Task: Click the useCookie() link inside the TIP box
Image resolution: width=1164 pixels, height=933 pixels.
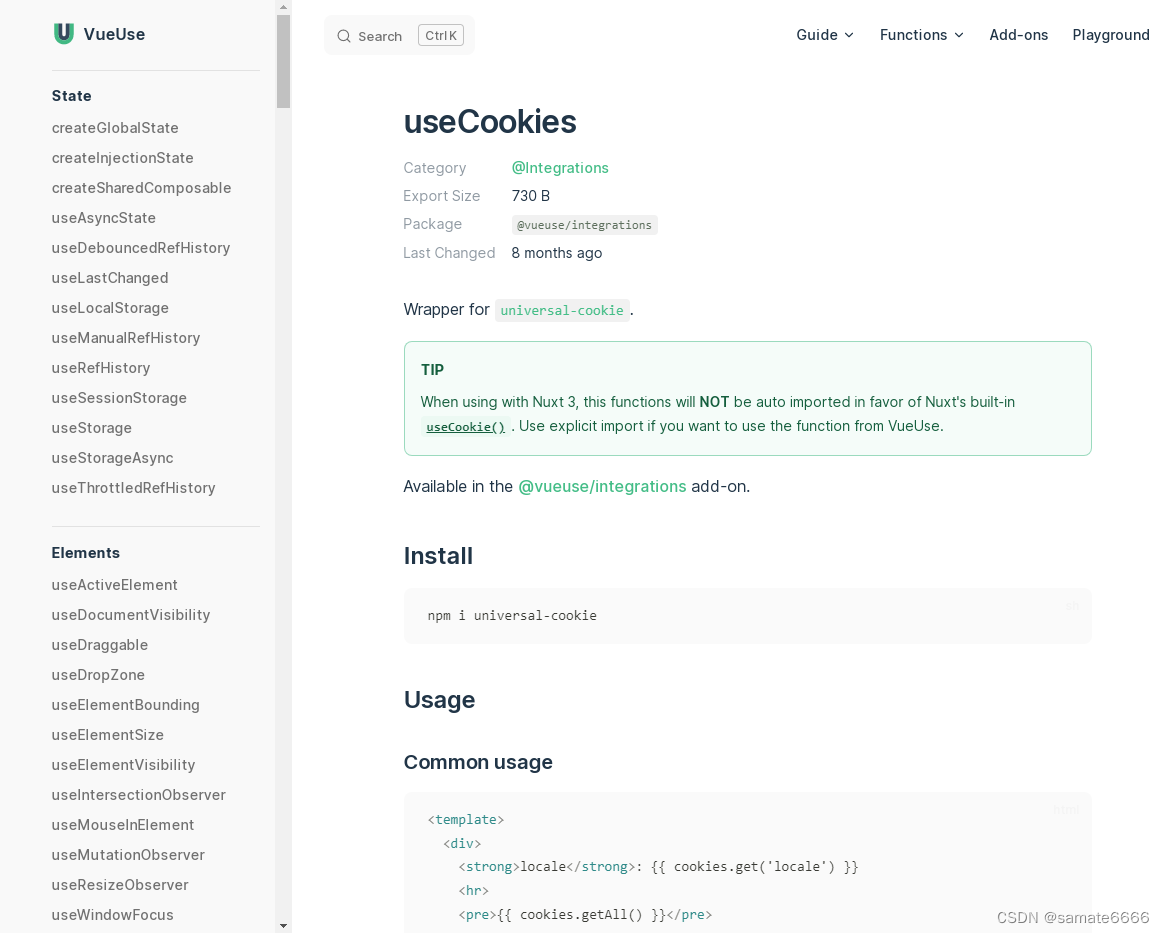Action: [465, 426]
